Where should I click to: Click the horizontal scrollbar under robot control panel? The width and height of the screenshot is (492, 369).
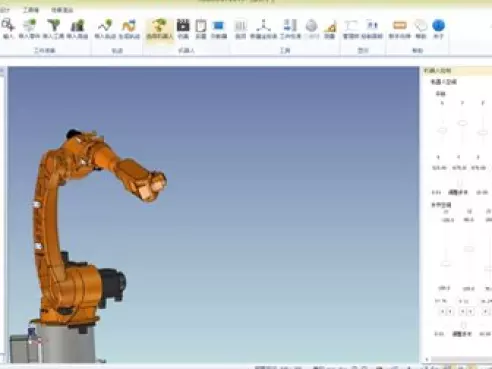[x=460, y=359]
